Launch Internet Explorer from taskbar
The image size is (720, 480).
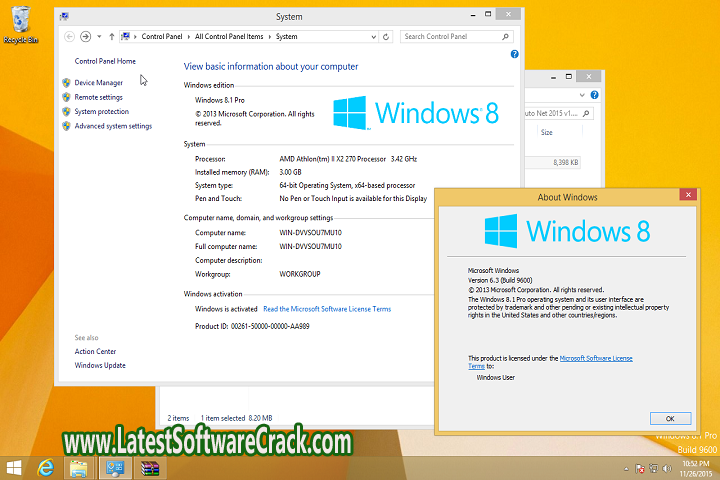pos(46,469)
